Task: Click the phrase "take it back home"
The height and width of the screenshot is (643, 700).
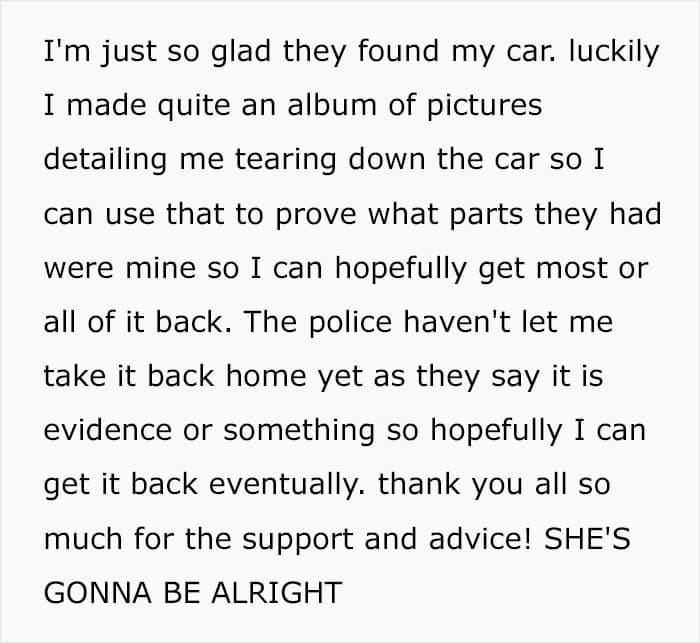Action: (x=175, y=376)
